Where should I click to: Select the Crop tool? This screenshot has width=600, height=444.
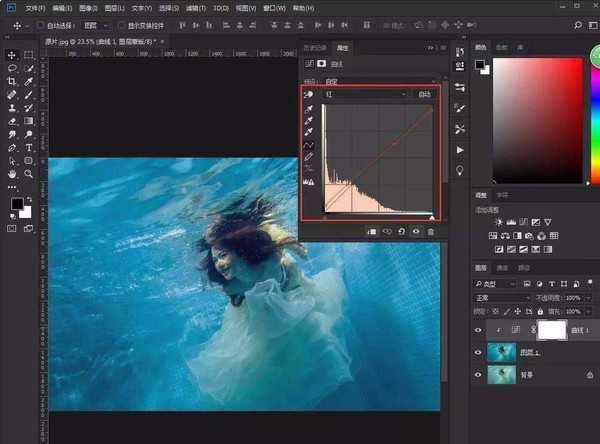[x=11, y=81]
